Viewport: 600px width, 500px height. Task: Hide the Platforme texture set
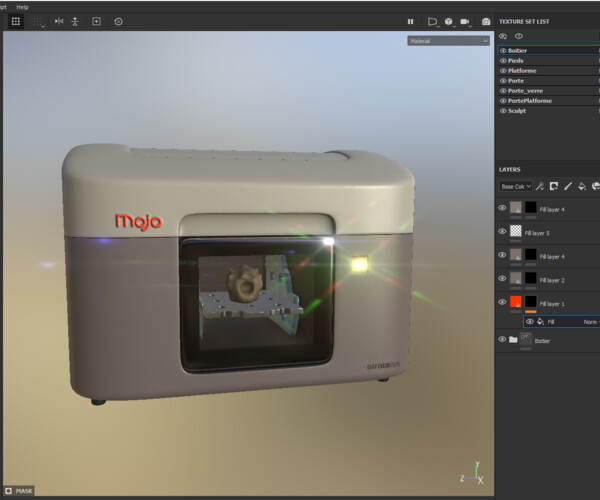point(503,70)
